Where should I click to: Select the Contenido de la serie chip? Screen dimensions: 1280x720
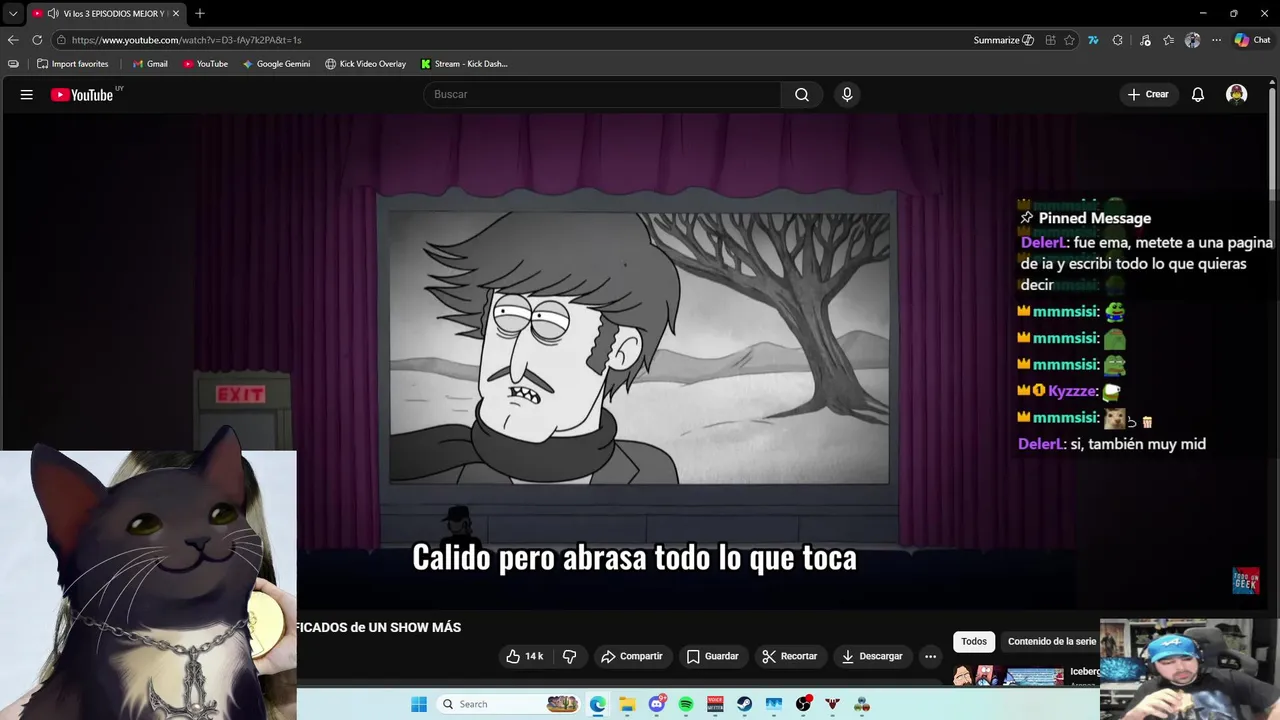1052,641
